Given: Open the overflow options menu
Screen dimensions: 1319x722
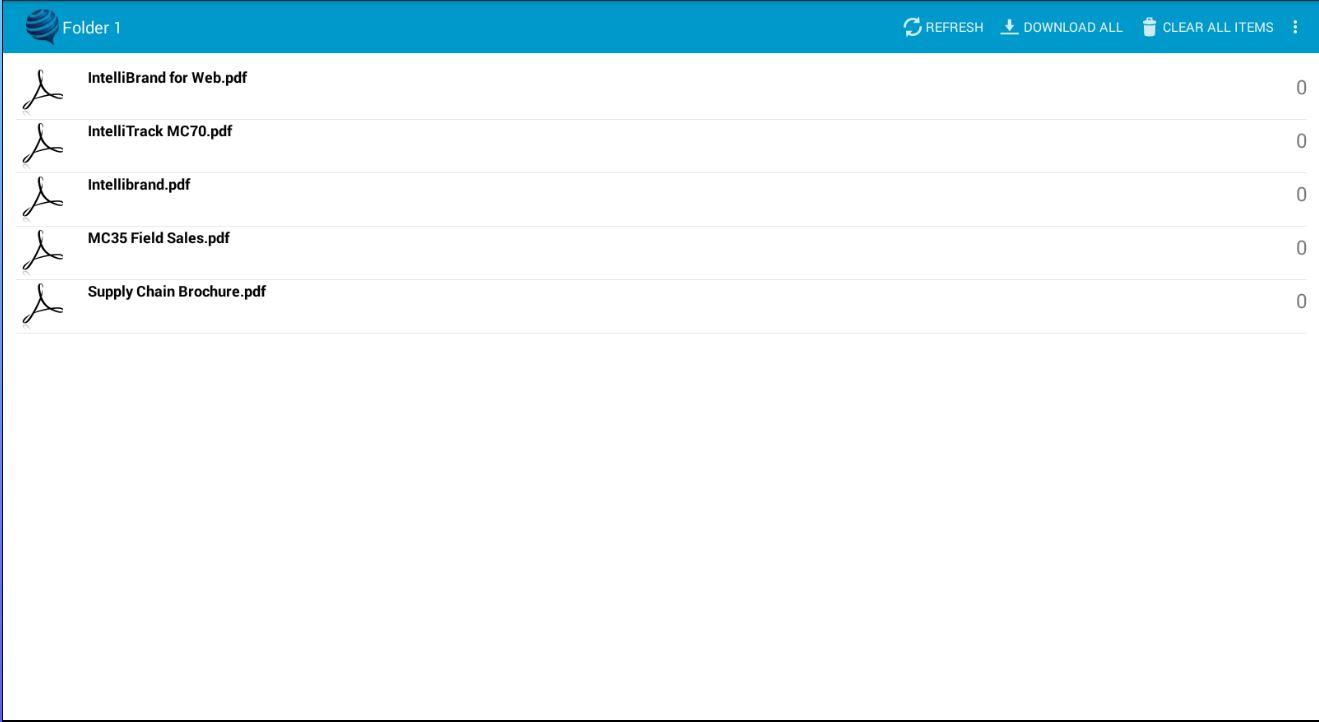Looking at the screenshot, I should 1295,27.
